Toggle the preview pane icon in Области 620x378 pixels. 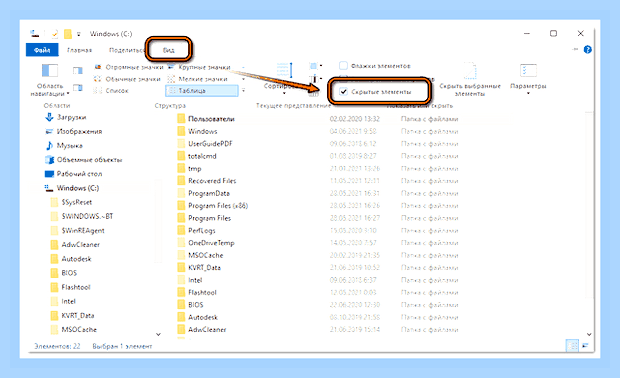(x=78, y=71)
